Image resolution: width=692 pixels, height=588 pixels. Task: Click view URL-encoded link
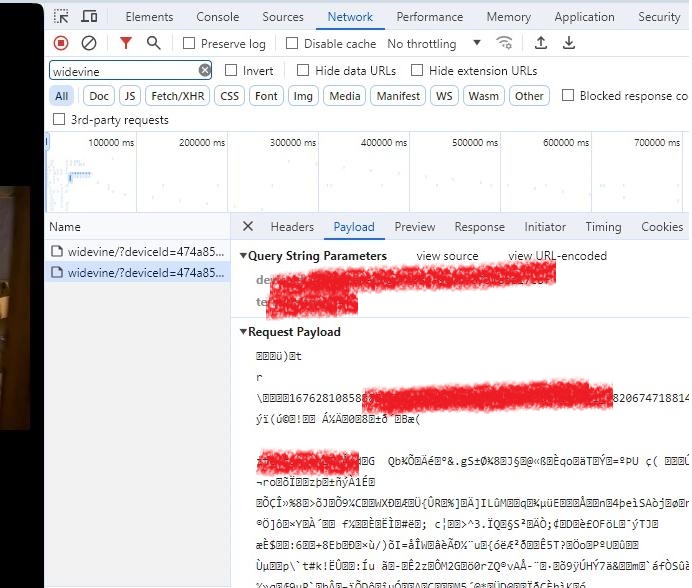pyautogui.click(x=557, y=256)
